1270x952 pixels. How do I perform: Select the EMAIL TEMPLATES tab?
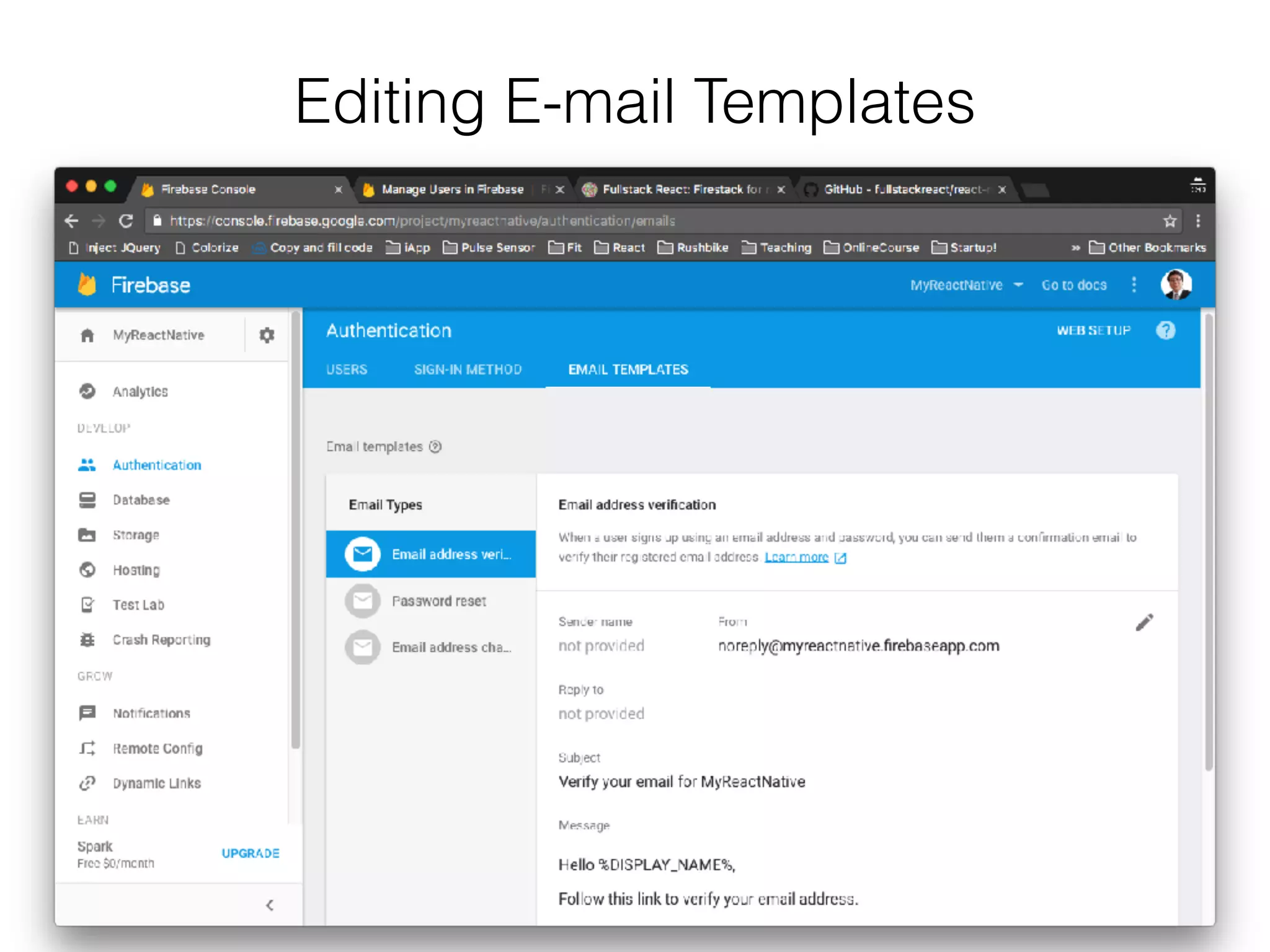click(x=628, y=370)
